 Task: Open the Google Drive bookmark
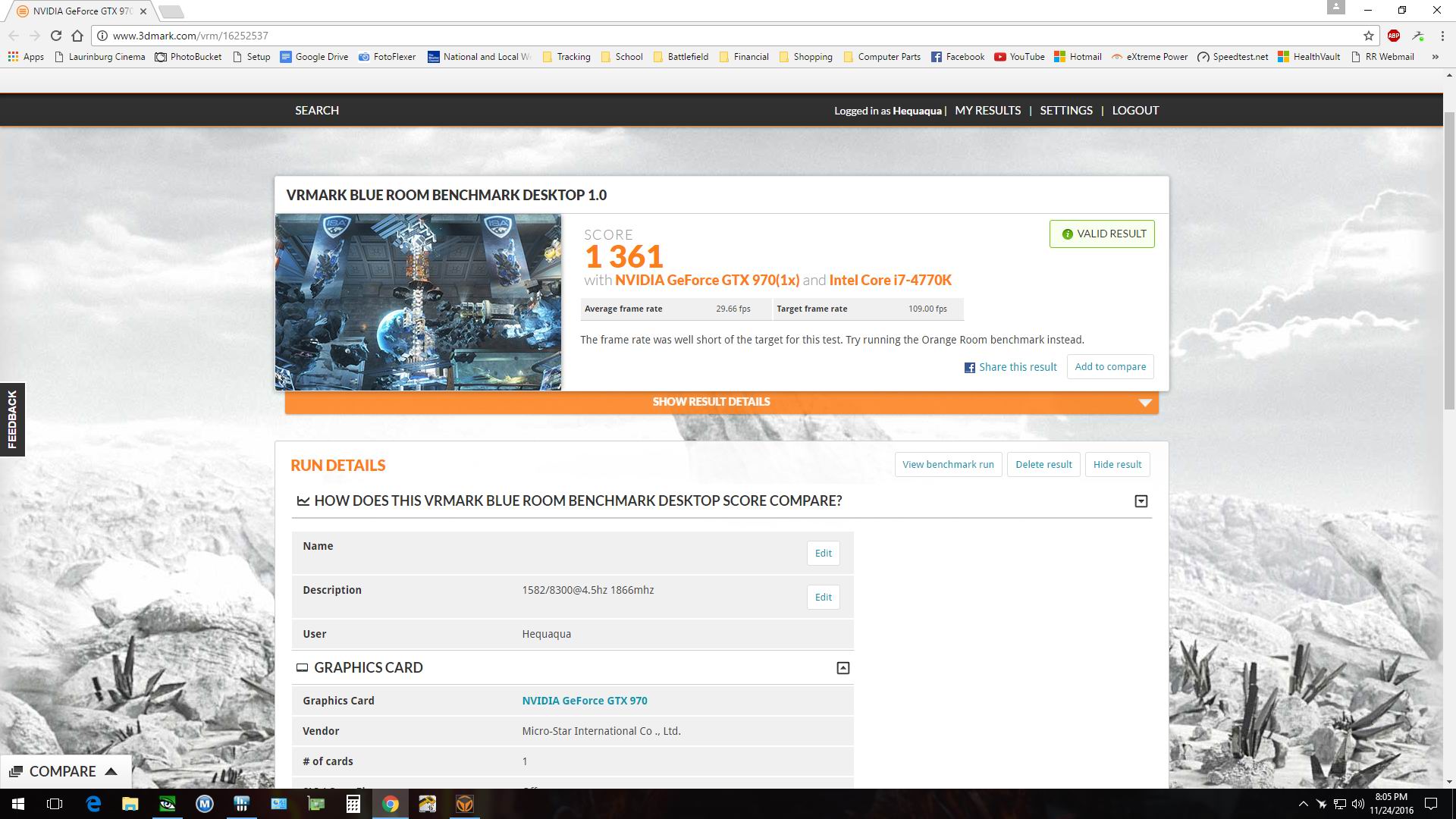pos(314,57)
